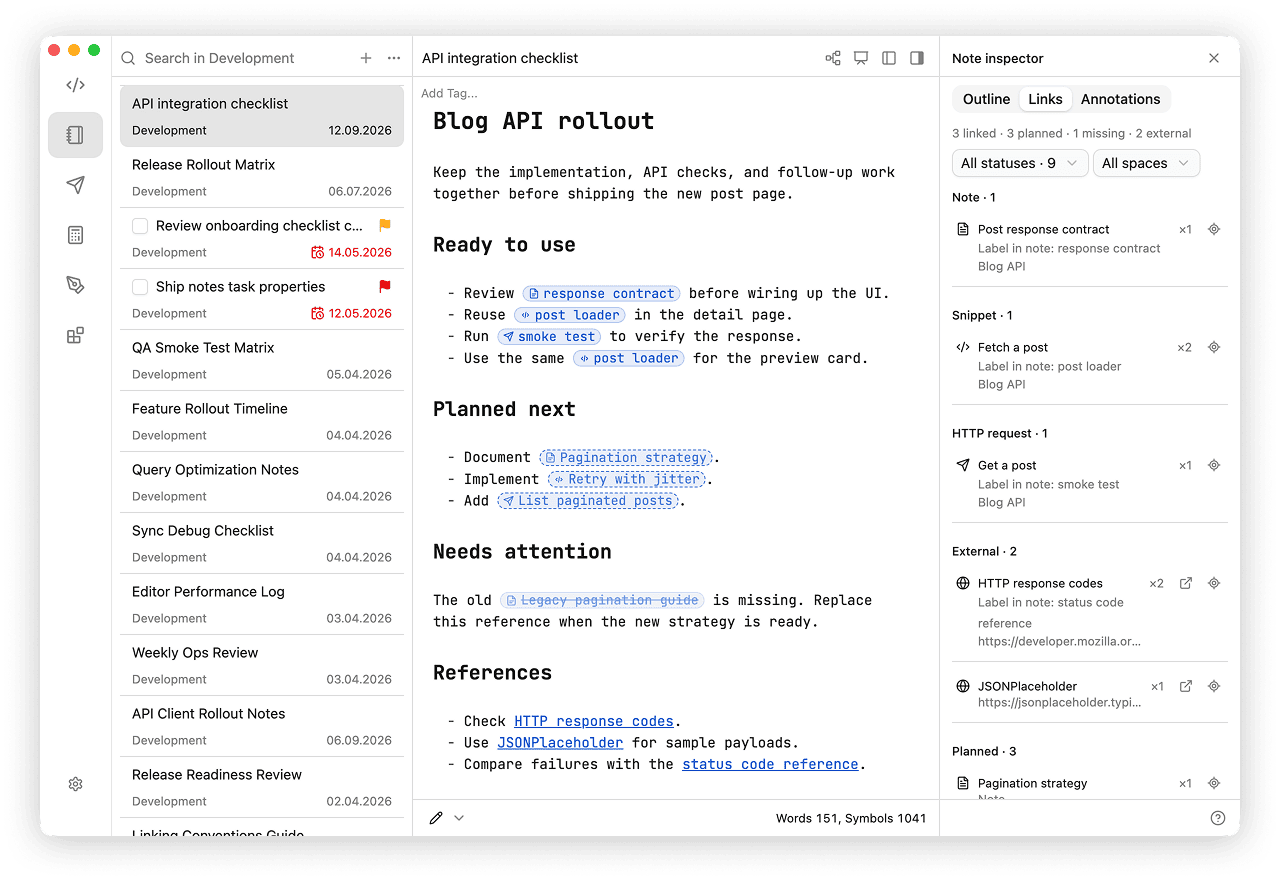The height and width of the screenshot is (880, 1280).
Task: Open the code snippets sidebar section
Action: click(75, 85)
